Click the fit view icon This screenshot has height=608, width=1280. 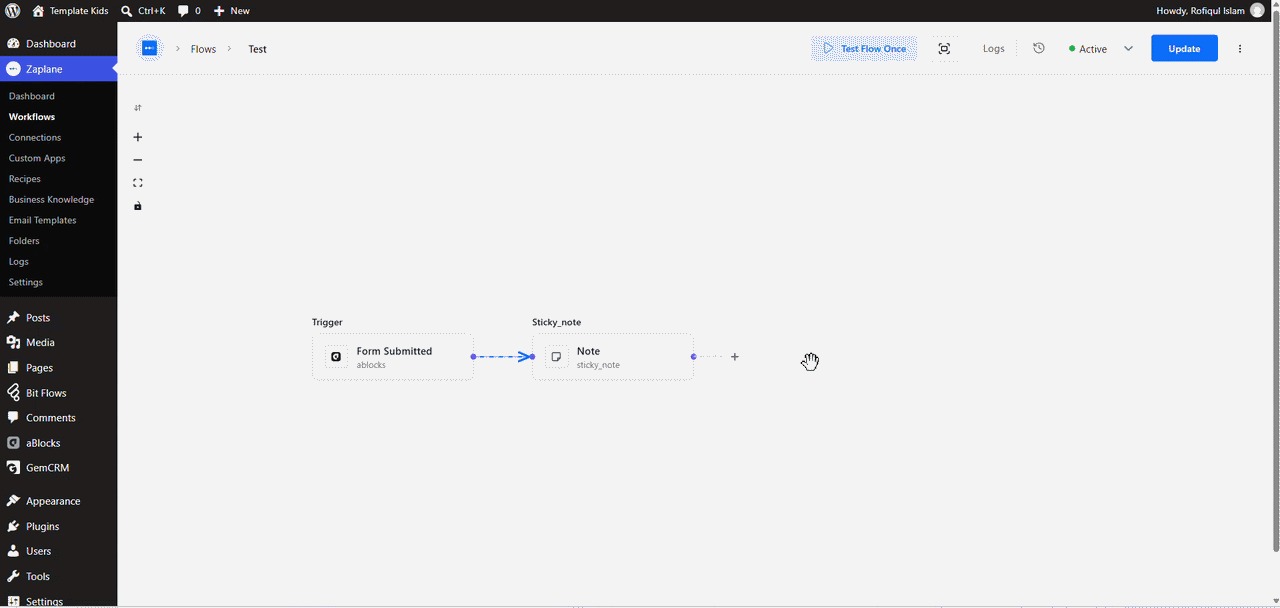point(138,183)
